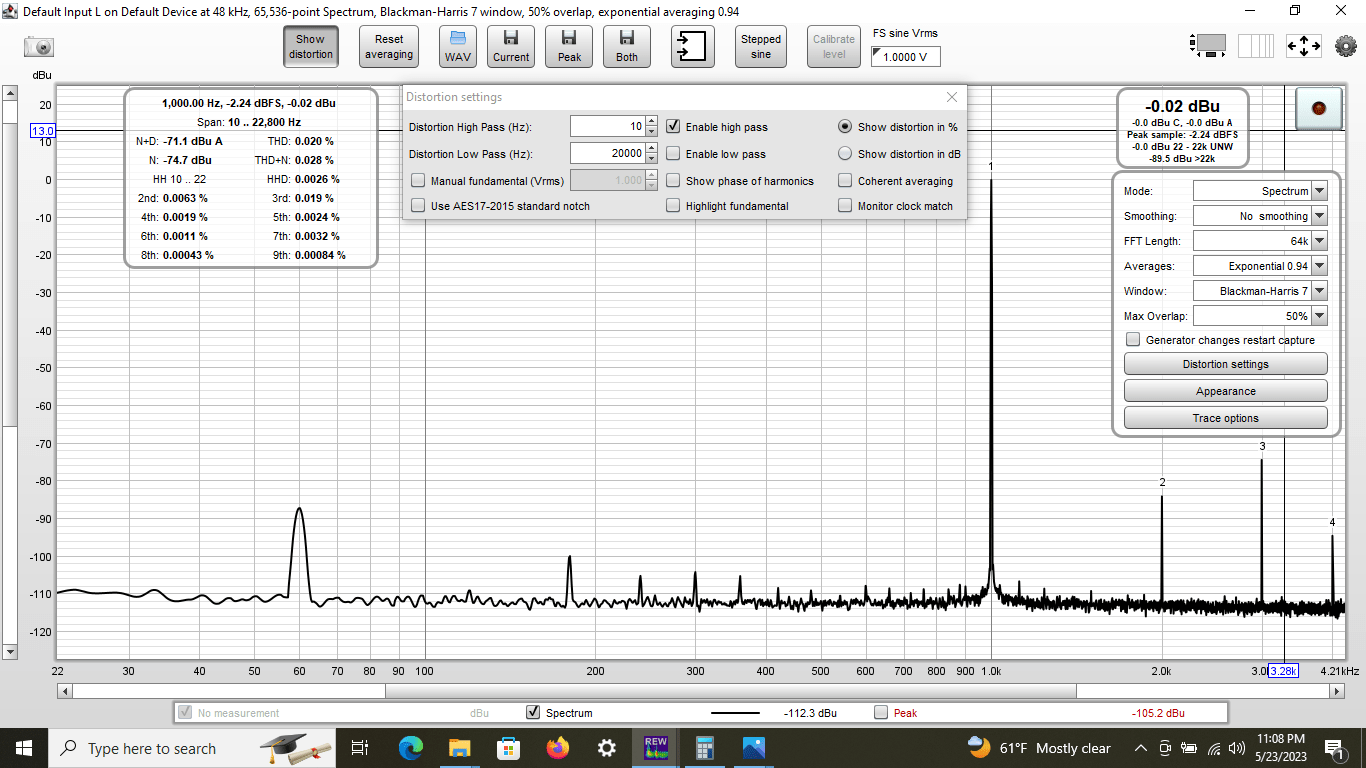Open Task View in taskbar

pyautogui.click(x=360, y=748)
